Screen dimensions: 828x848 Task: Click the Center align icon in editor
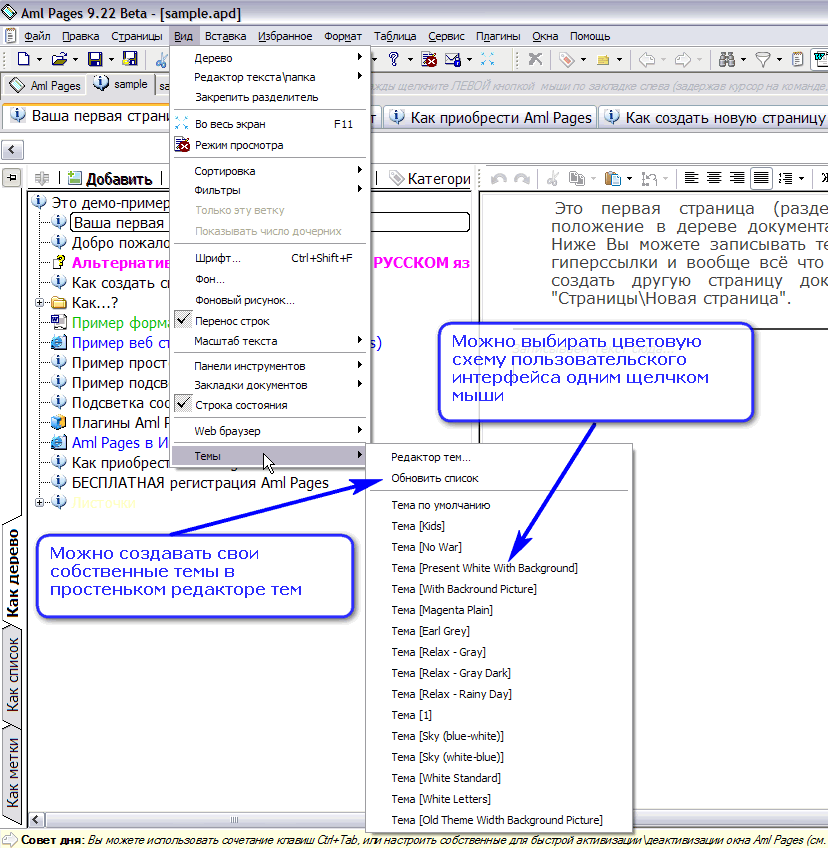(x=714, y=178)
